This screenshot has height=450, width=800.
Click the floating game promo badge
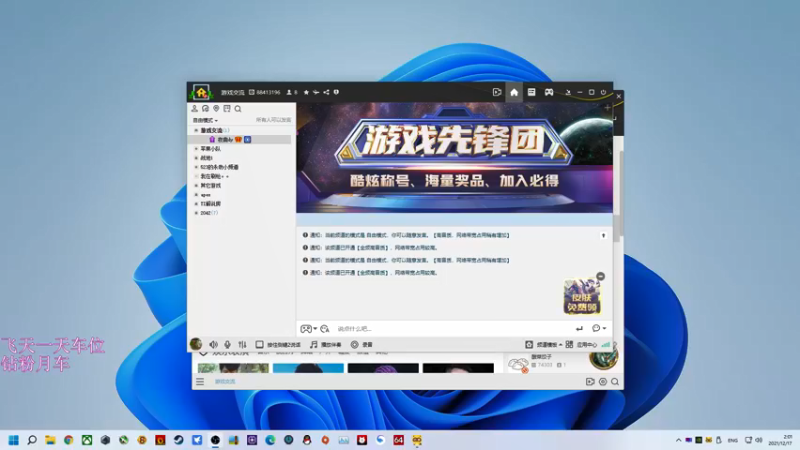[582, 297]
